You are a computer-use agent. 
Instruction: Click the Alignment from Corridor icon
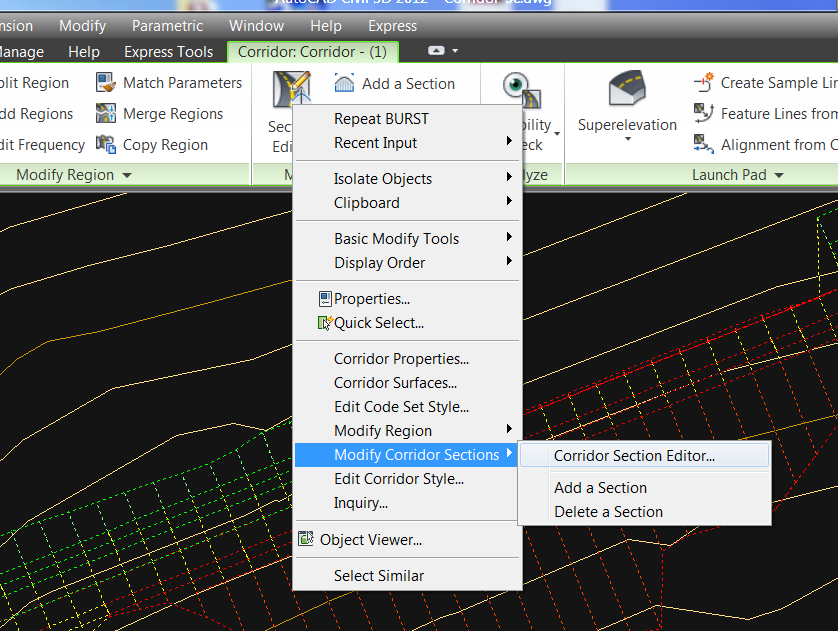click(x=704, y=145)
